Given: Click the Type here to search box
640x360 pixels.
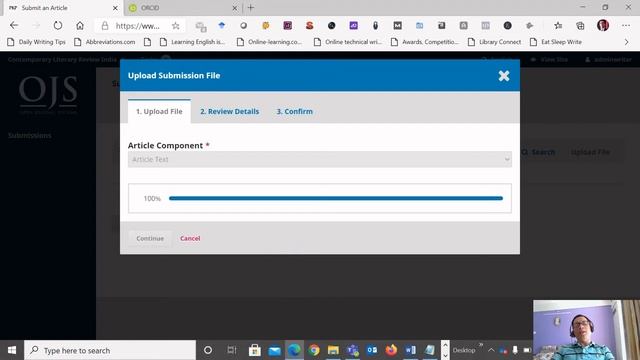Looking at the screenshot, I should point(110,350).
